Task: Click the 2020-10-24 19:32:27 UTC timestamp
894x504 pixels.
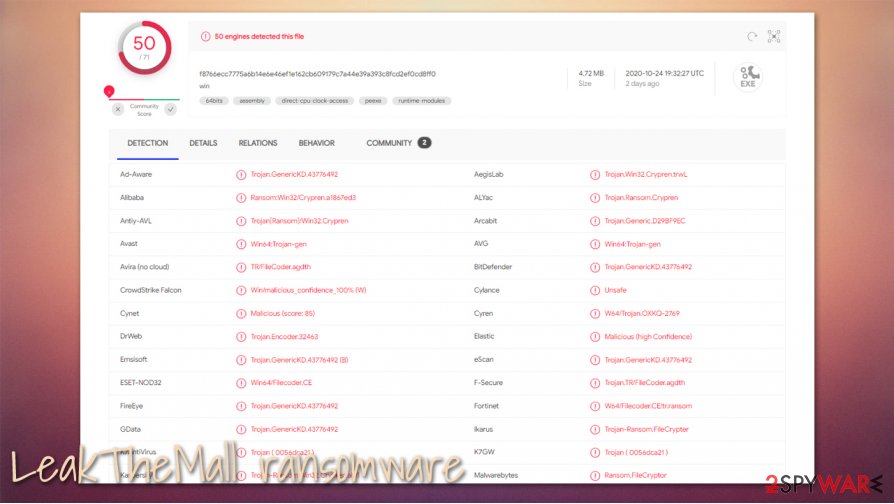Action: point(664,74)
